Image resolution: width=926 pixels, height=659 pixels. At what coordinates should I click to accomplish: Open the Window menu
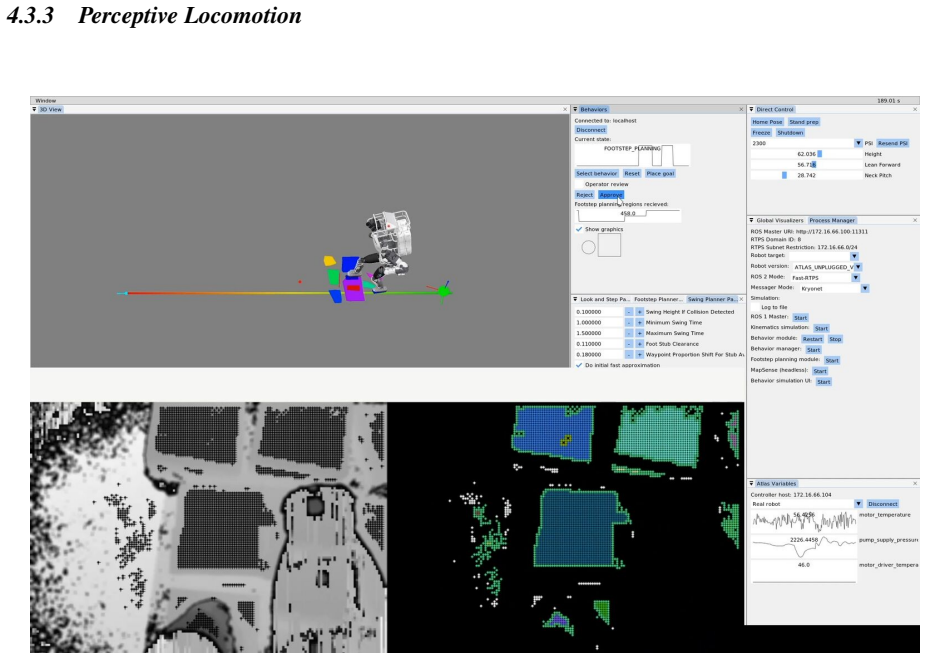coord(45,101)
